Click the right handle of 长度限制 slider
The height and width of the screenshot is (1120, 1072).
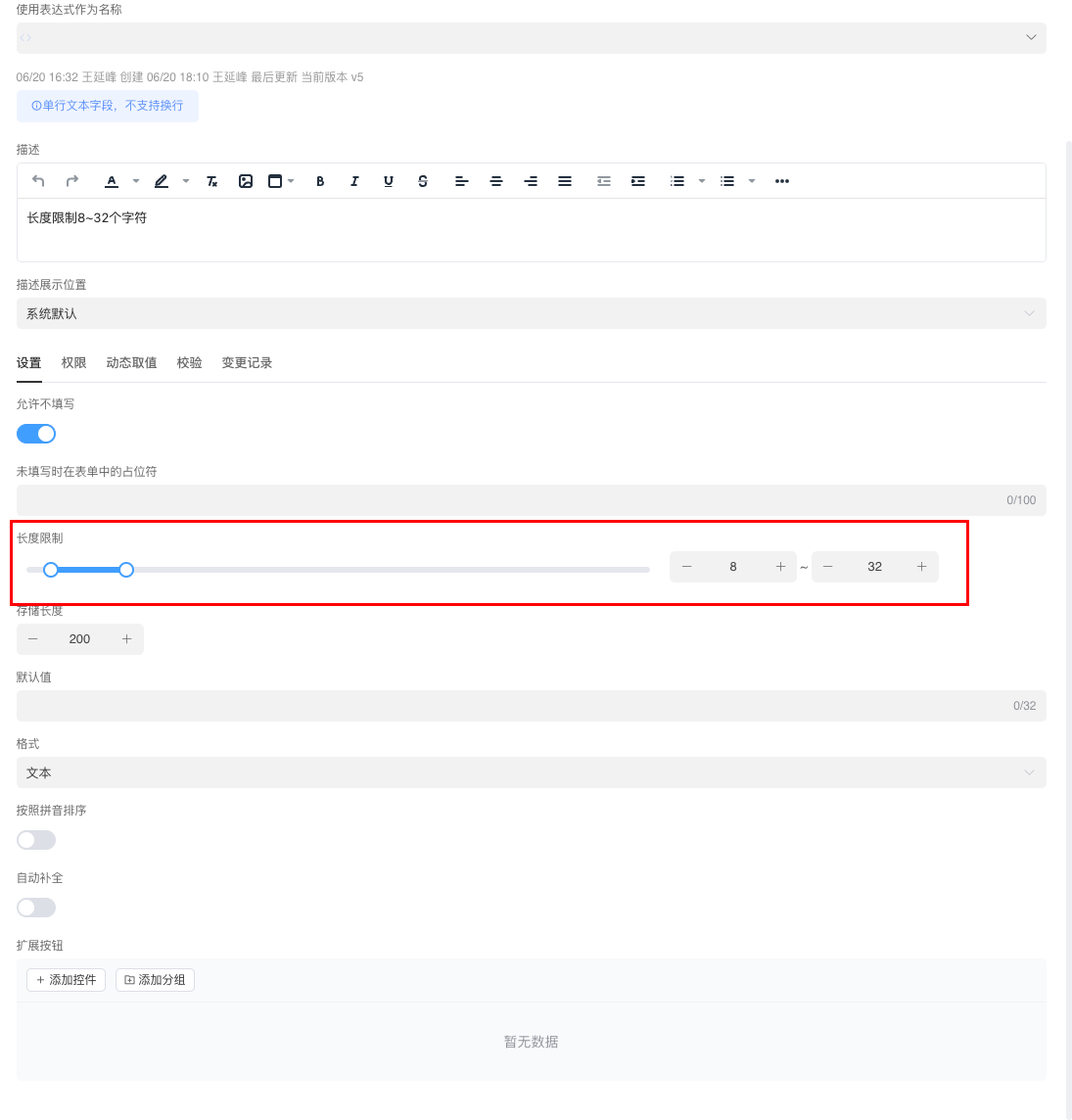point(126,570)
